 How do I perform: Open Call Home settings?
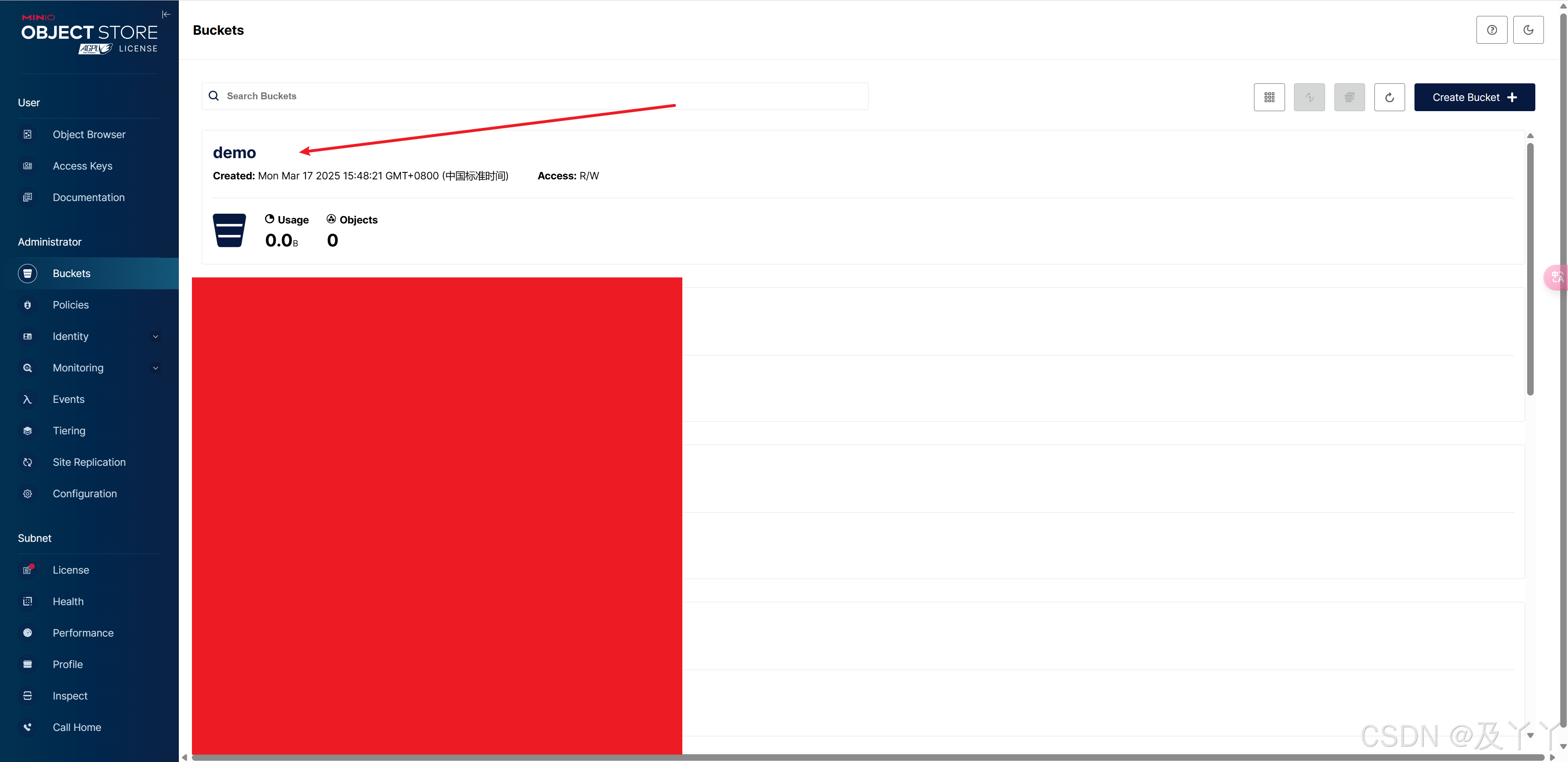tap(89, 727)
